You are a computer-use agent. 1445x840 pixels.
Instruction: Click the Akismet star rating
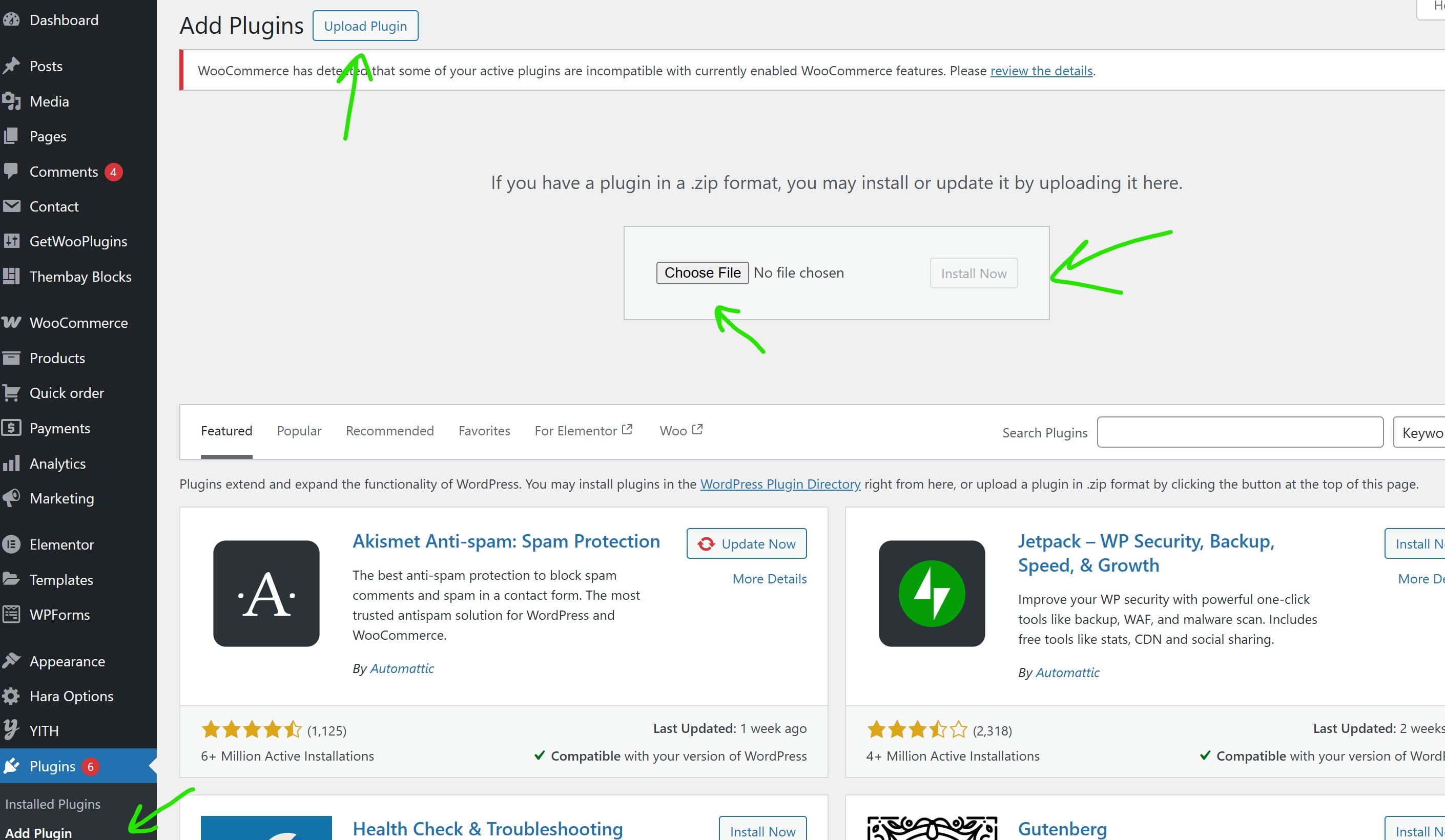252,729
